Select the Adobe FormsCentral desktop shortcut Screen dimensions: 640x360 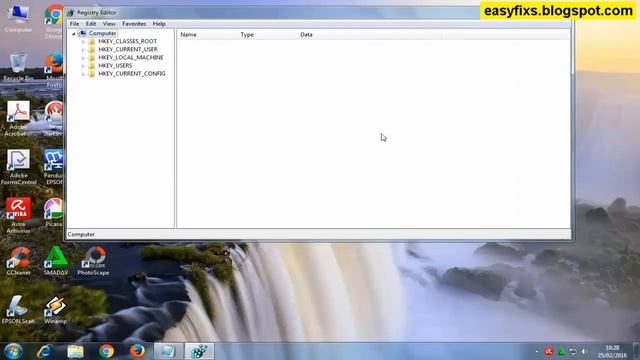coord(18,167)
